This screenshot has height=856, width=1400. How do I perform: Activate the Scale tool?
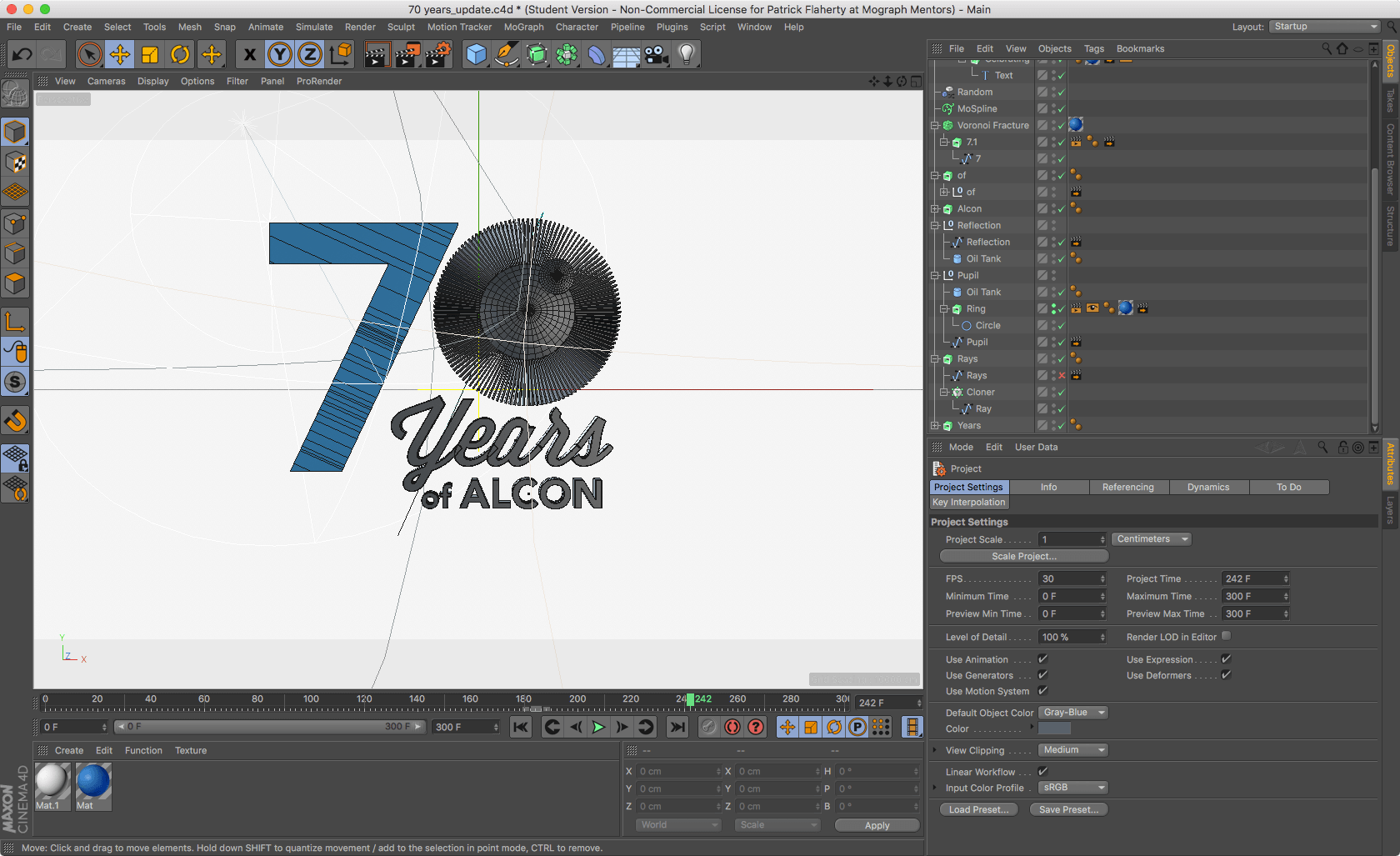[150, 55]
